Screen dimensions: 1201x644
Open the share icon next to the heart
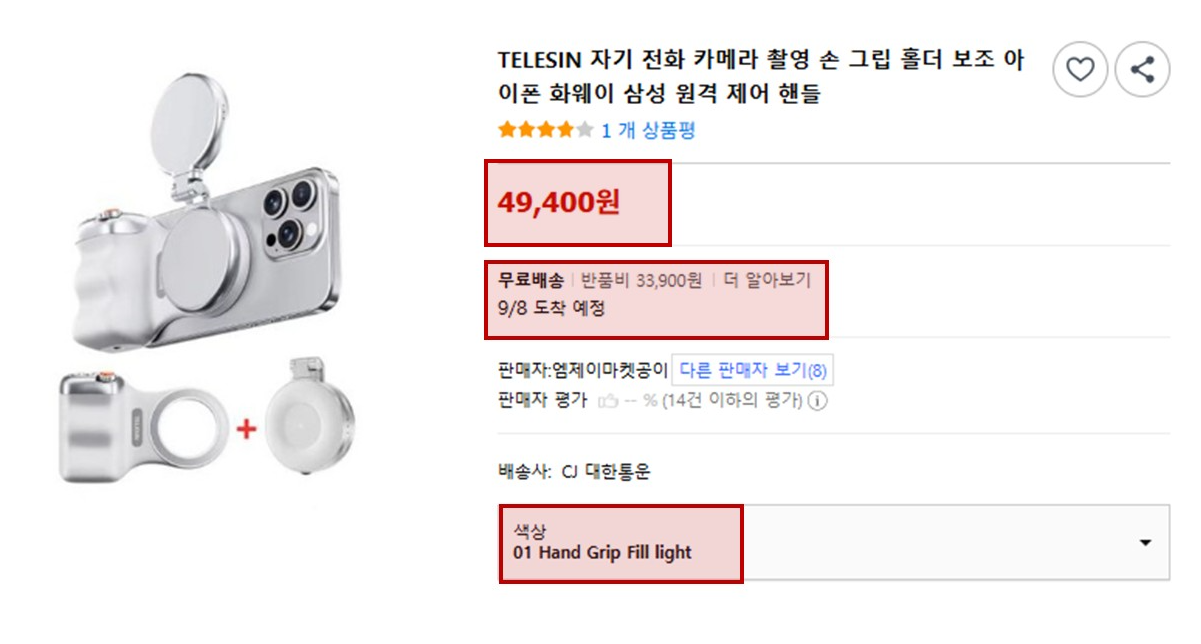[x=1143, y=70]
